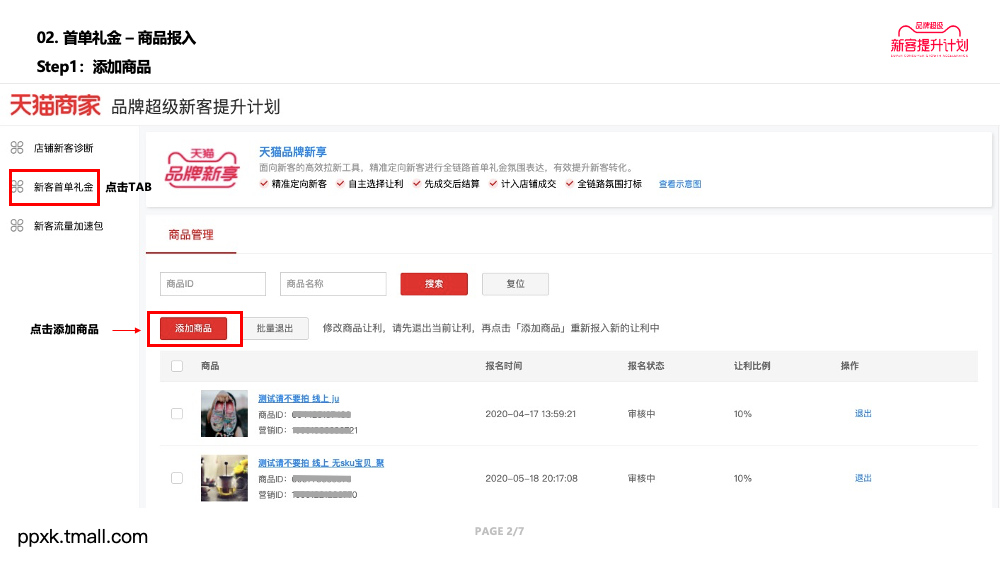
Task: Click the 全链路氛围打标 checkmark item
Action: point(603,184)
